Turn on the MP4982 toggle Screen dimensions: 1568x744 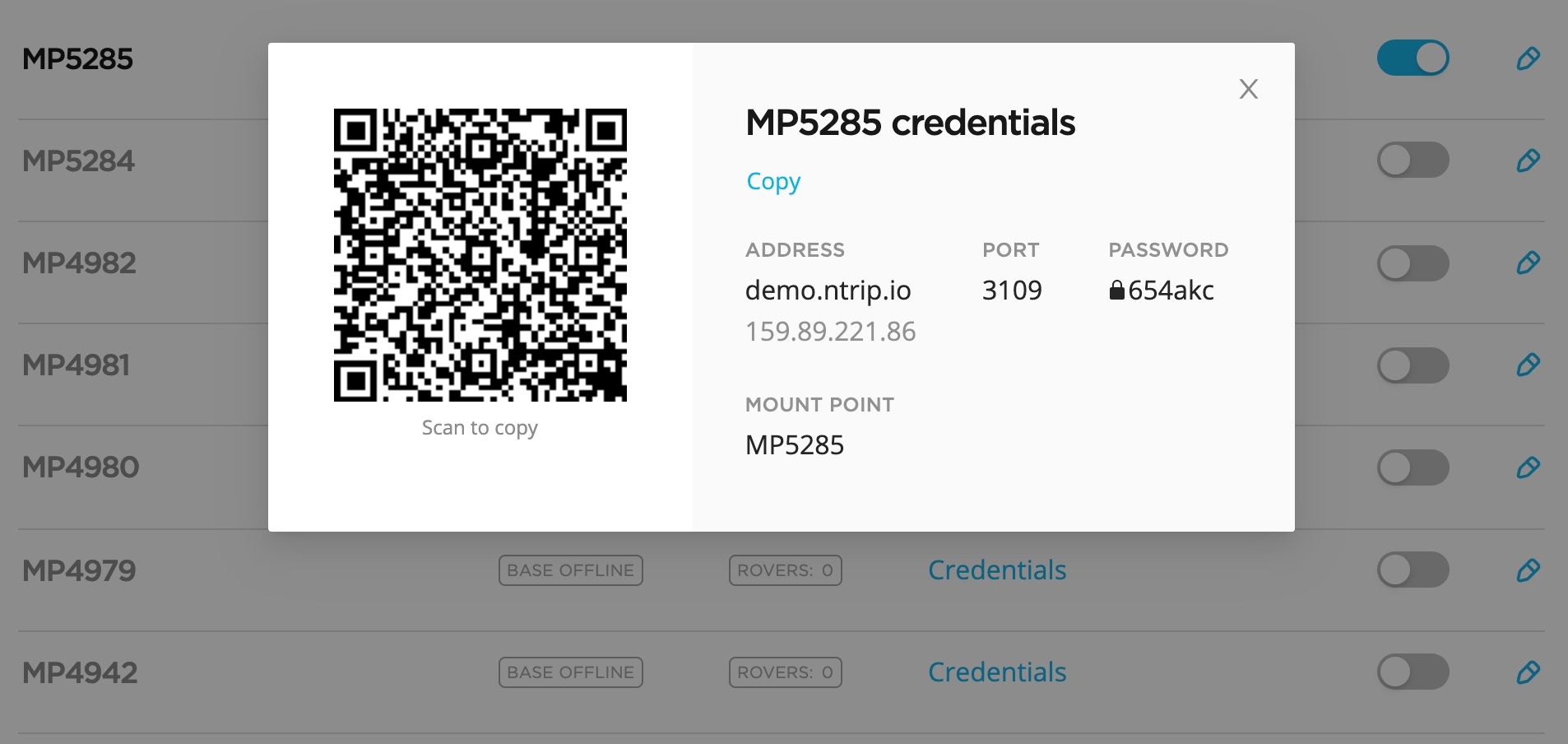pyautogui.click(x=1413, y=263)
